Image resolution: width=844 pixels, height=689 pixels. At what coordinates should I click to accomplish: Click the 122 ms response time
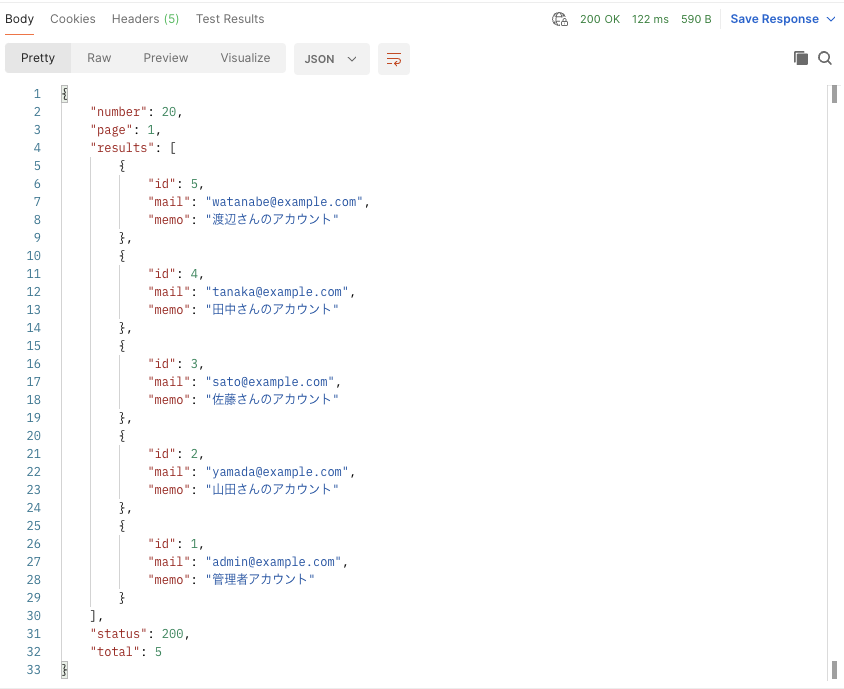650,19
